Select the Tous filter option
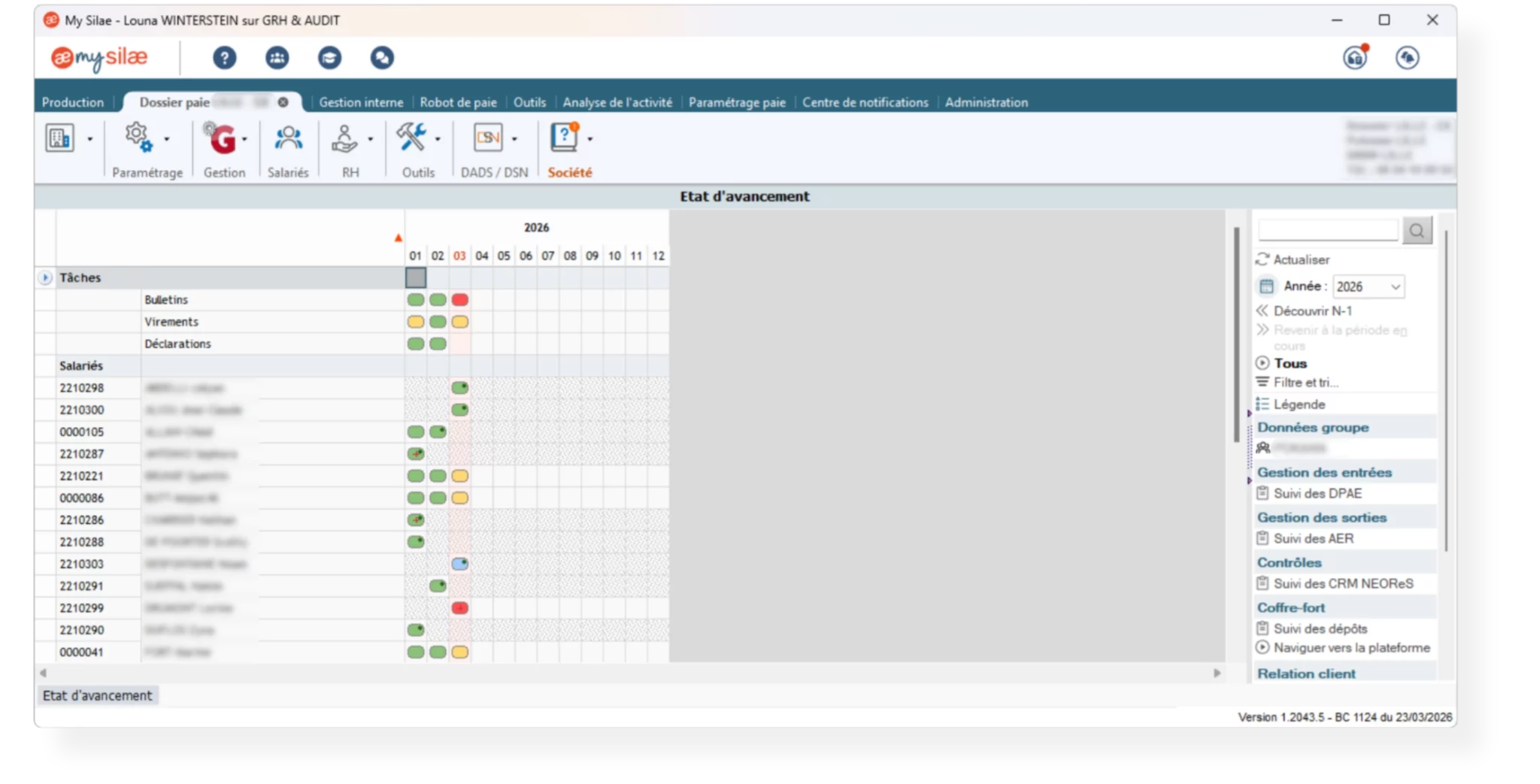 tap(1290, 363)
